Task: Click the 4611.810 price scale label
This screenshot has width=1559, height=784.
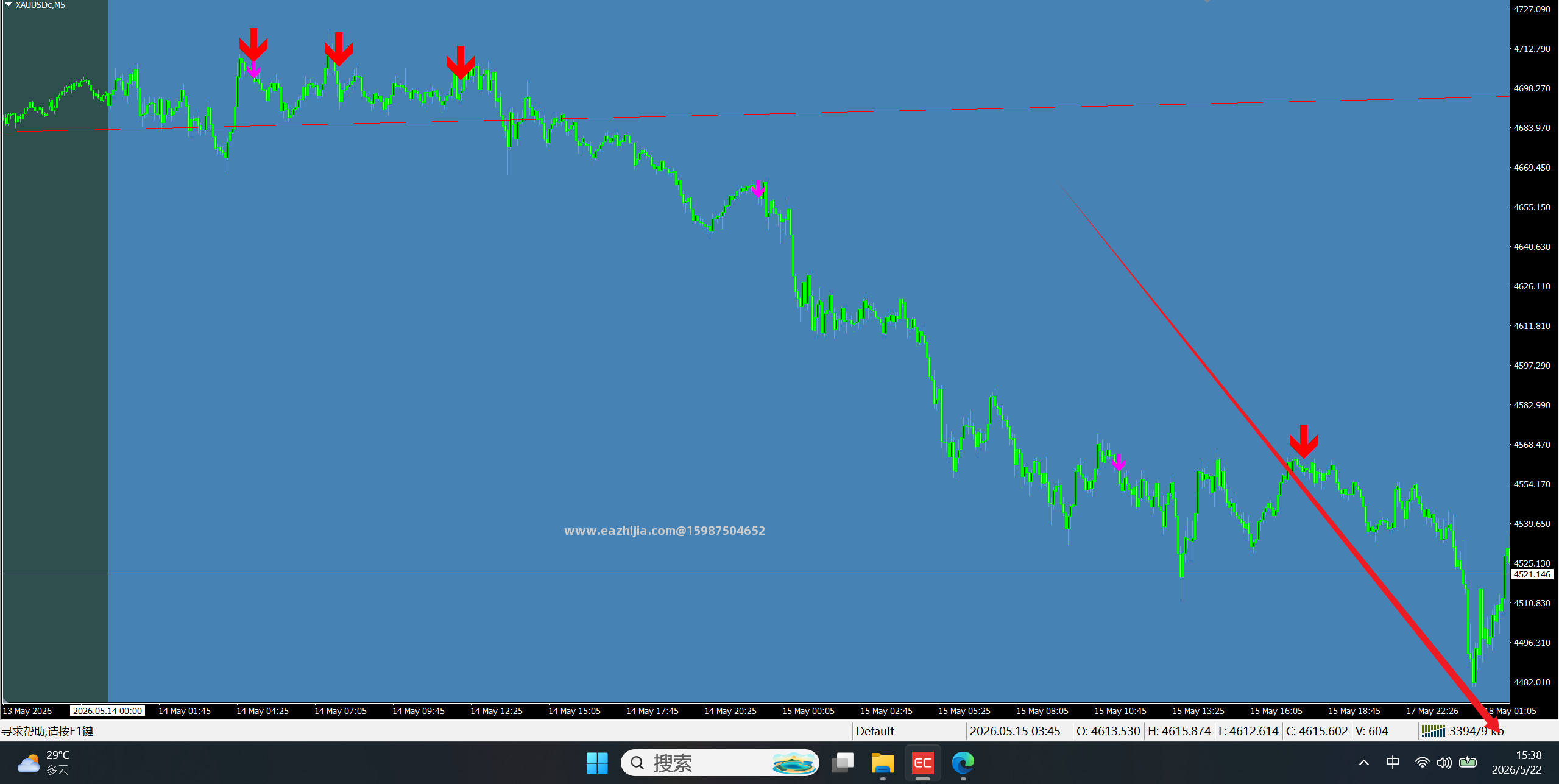Action: [1532, 326]
